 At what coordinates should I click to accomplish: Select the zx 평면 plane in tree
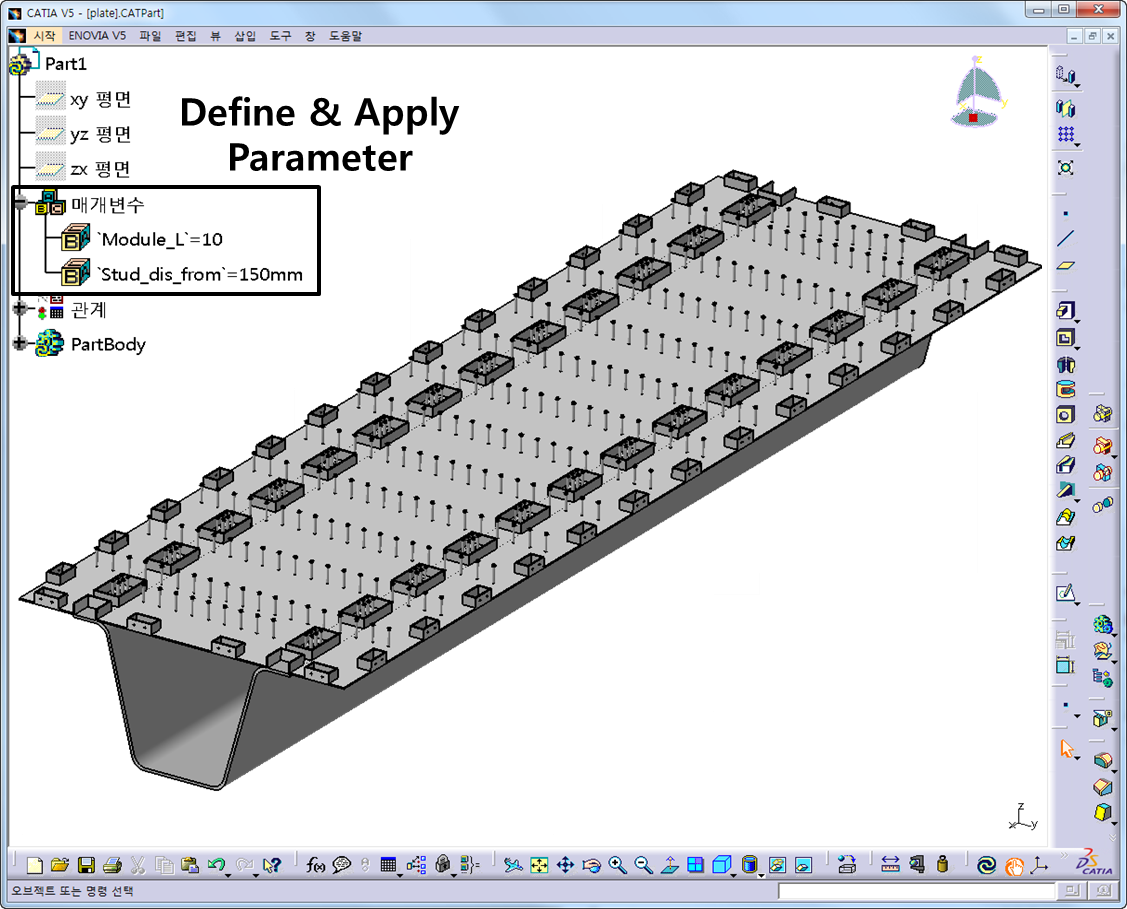coord(101,169)
